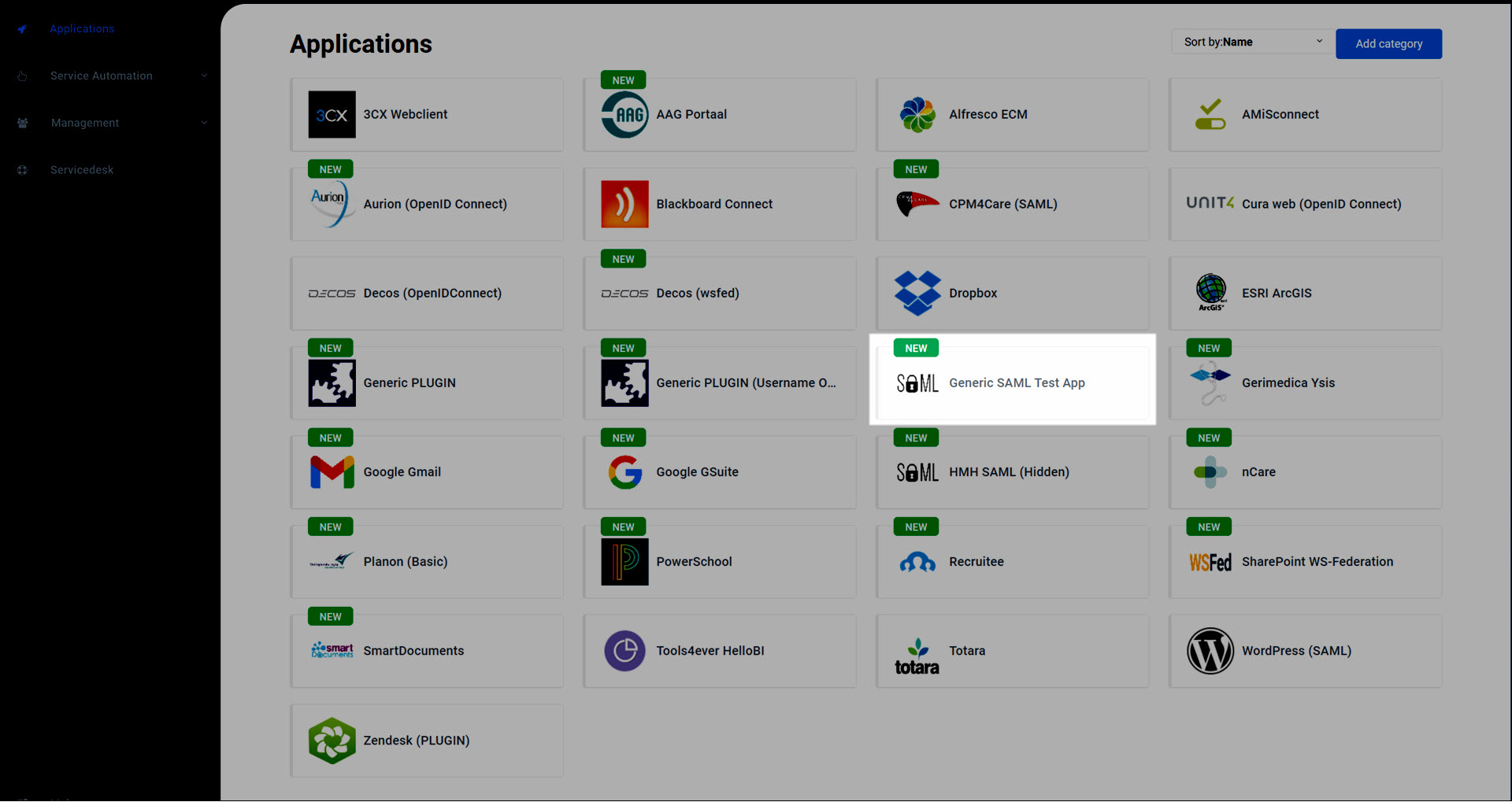
Task: Click the CPM4Care (SAML) logo
Action: coord(917,204)
